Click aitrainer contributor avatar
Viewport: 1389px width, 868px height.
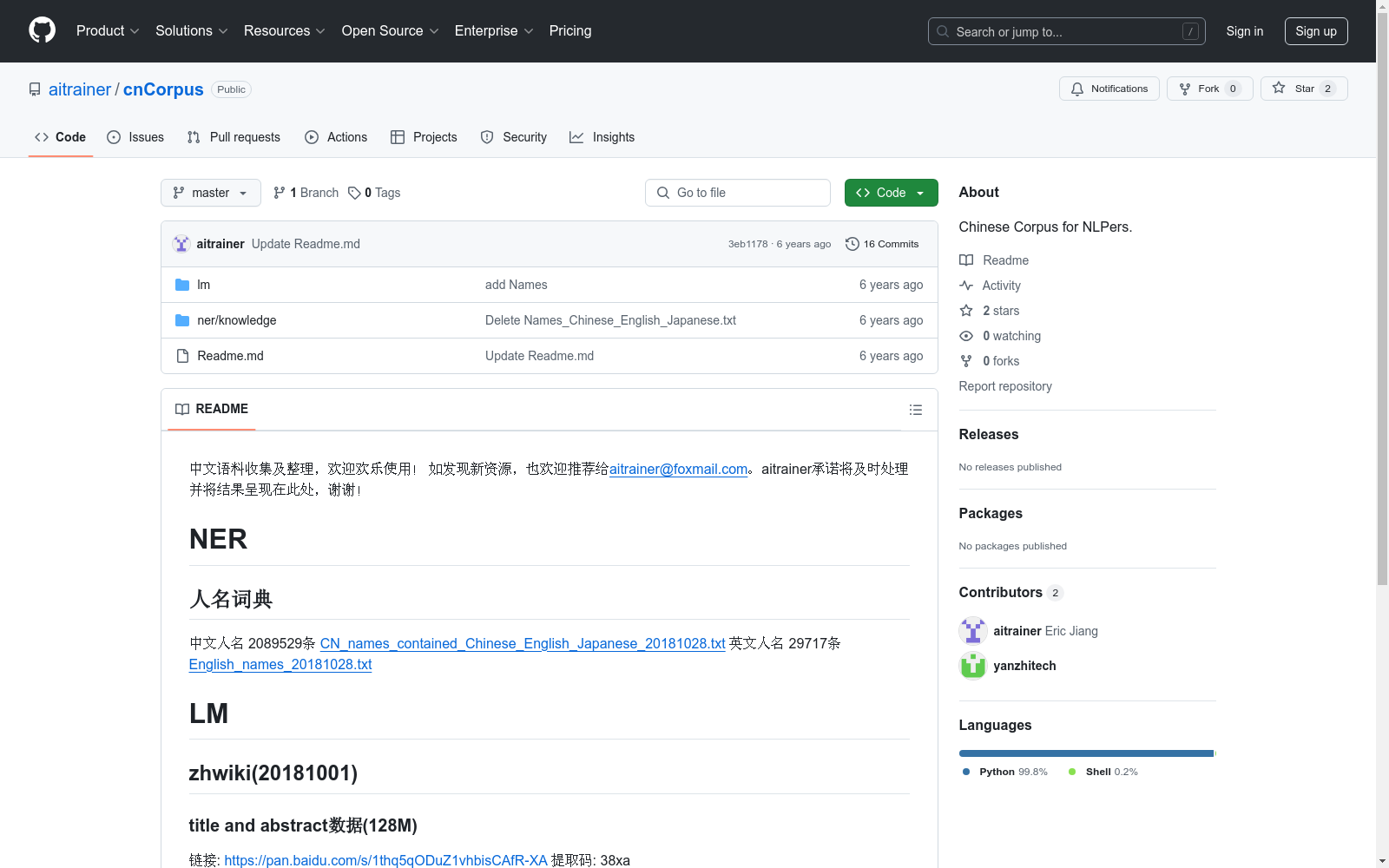pyautogui.click(x=973, y=631)
